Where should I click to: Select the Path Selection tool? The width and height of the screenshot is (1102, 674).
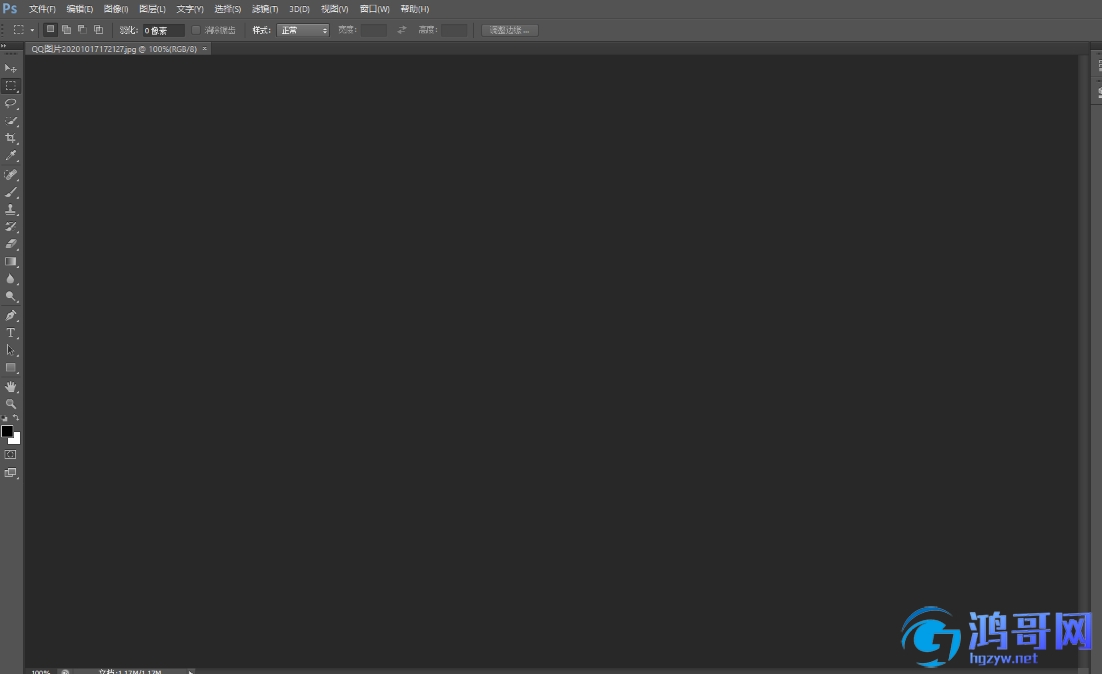click(11, 350)
